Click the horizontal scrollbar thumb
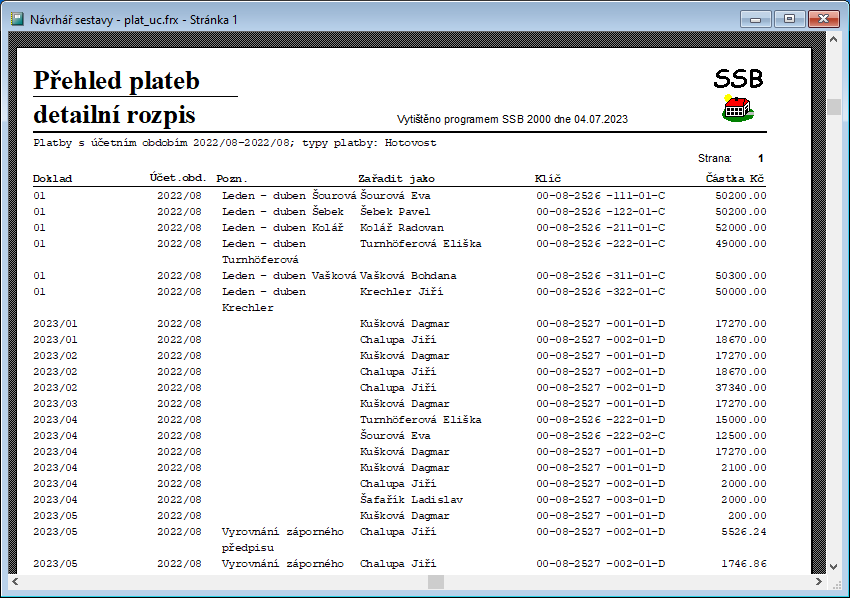The image size is (850, 598). point(435,581)
